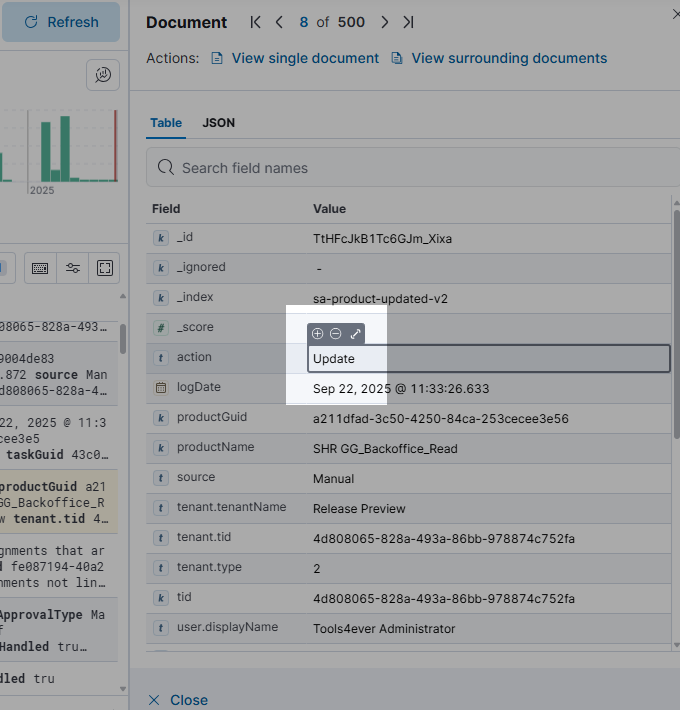The height and width of the screenshot is (710, 680).
Task: Click the chart options icon above histogram
Action: 103,73
